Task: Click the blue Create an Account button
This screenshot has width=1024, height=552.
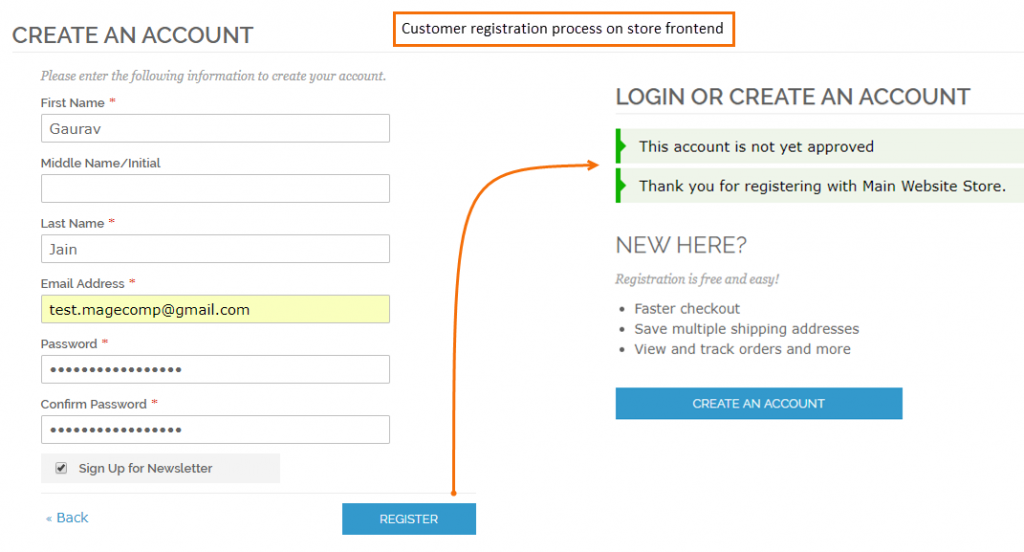Action: pos(758,404)
